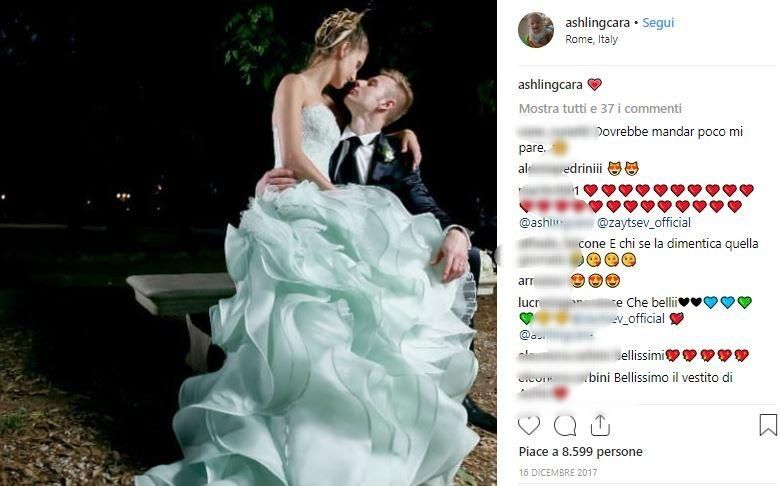The height and width of the screenshot is (486, 780).
Task: Open the first @zaytsev_official mention link
Action: tap(644, 222)
